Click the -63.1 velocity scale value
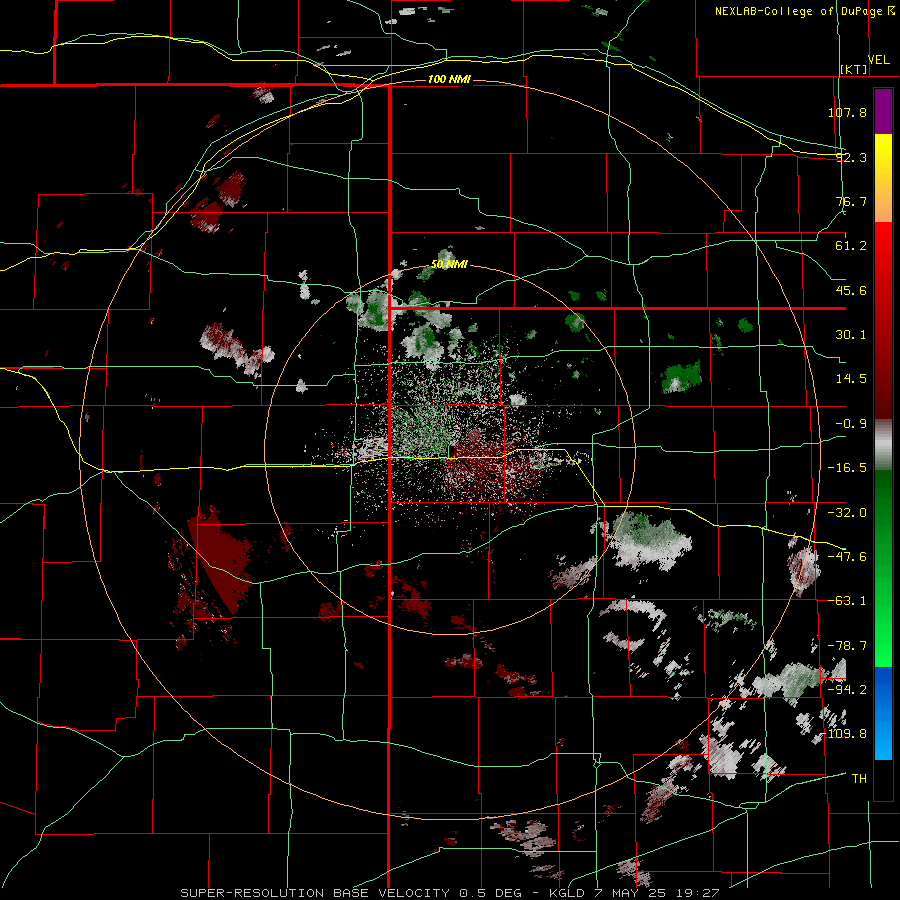900x900 pixels. [x=847, y=601]
